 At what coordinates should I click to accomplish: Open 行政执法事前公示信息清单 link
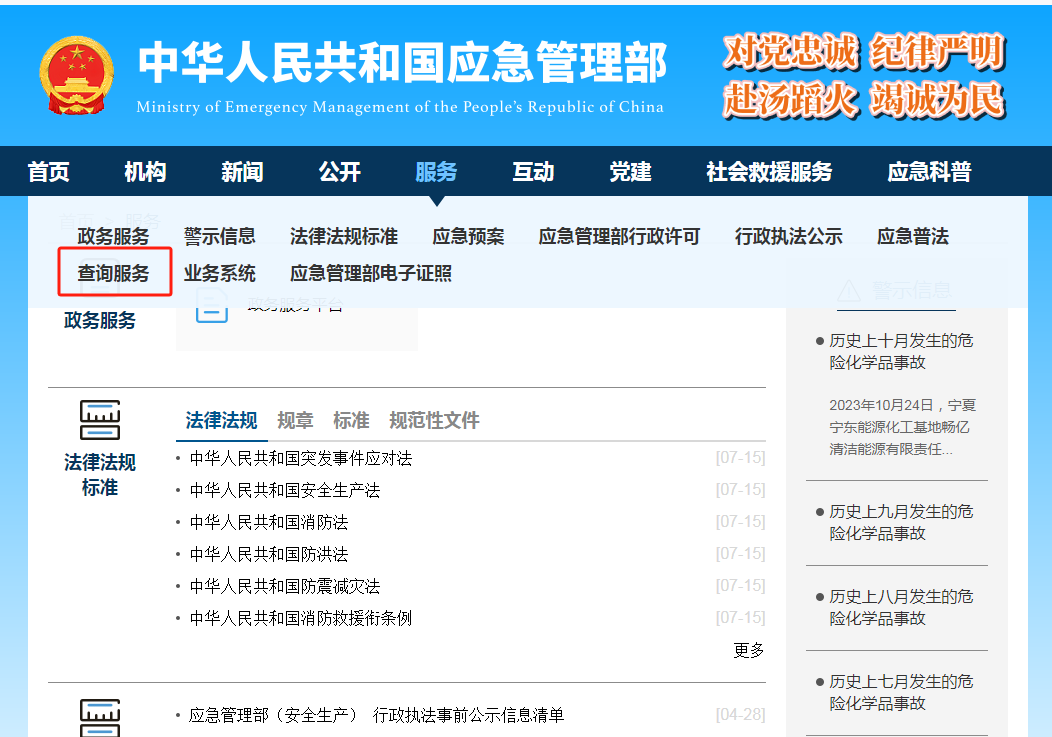[376, 716]
